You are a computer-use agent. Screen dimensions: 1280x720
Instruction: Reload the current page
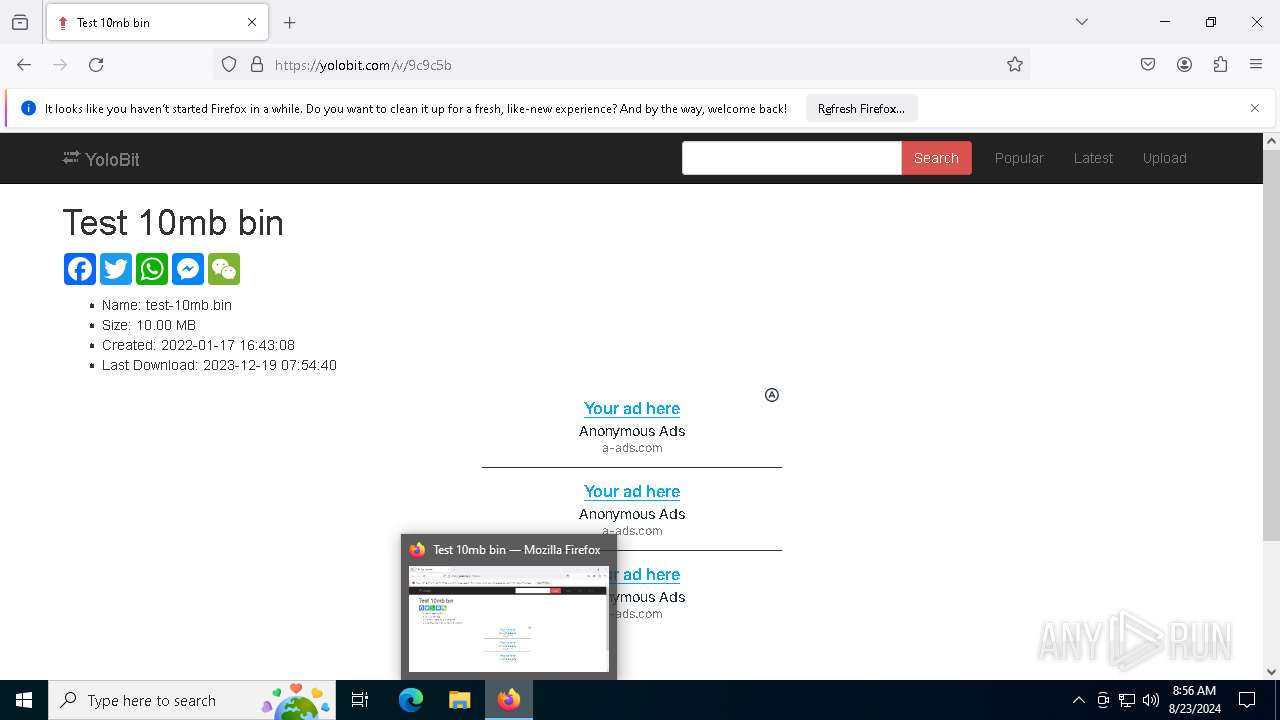tap(96, 65)
